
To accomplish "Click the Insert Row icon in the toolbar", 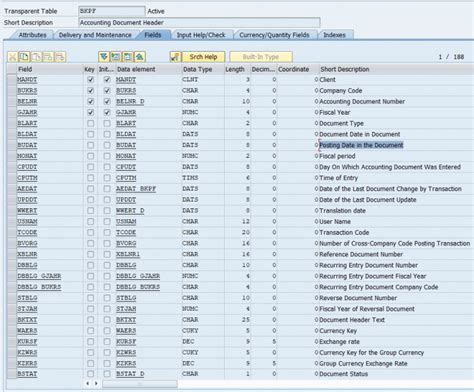I will (x=48, y=57).
